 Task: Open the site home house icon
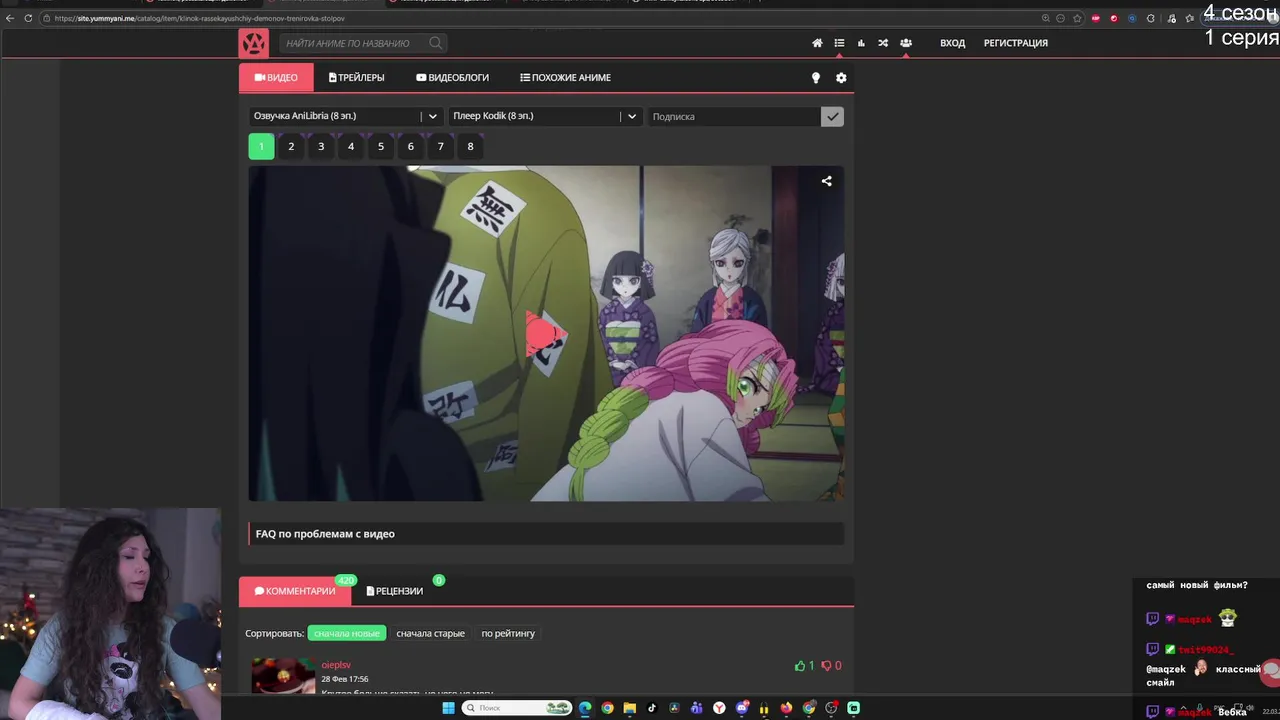point(817,43)
